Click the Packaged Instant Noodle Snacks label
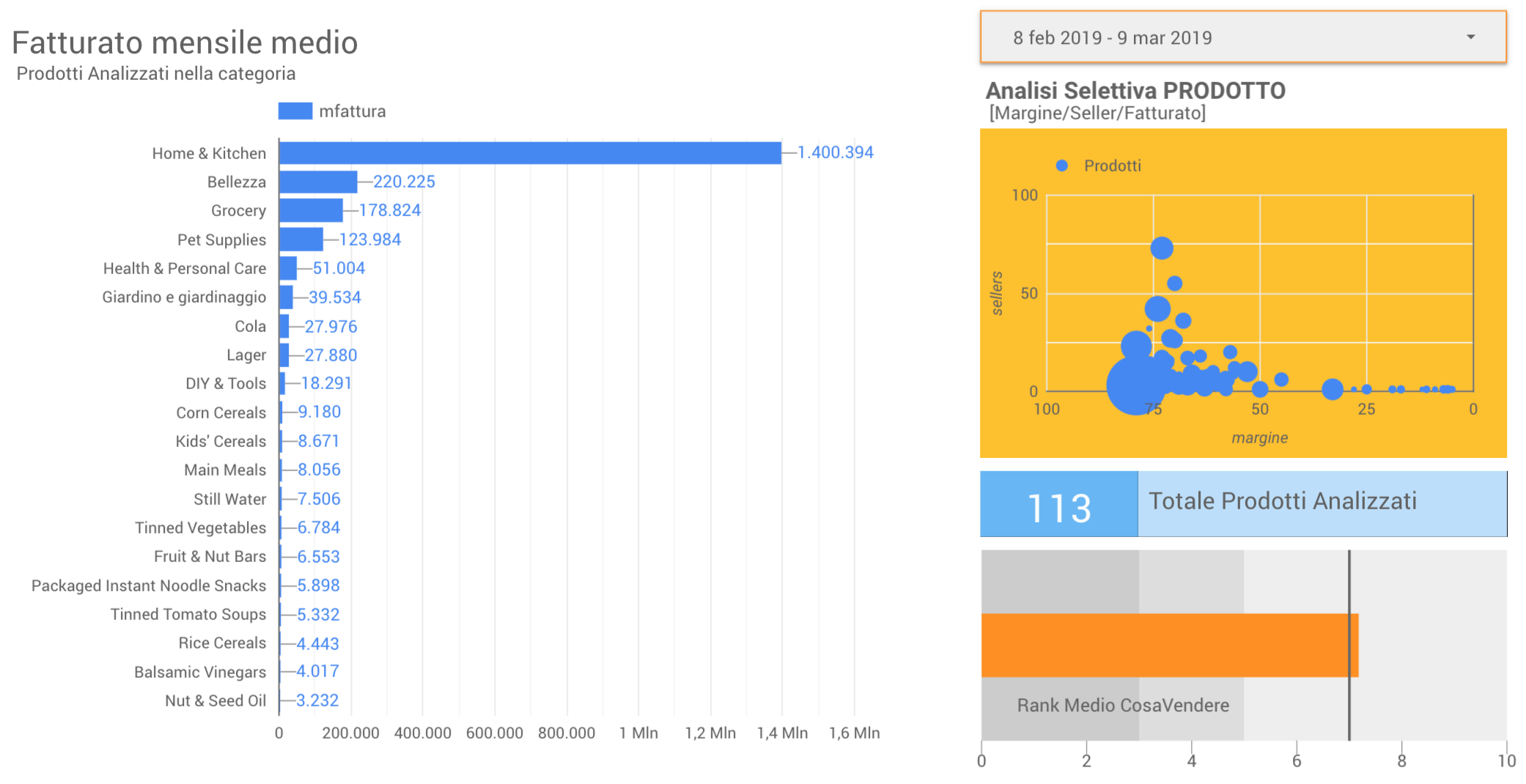This screenshot has width=1526, height=784. 149,585
